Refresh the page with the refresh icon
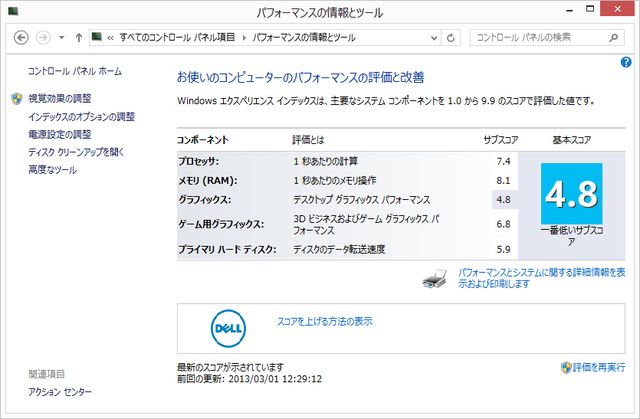The width and height of the screenshot is (640, 419). [451, 38]
